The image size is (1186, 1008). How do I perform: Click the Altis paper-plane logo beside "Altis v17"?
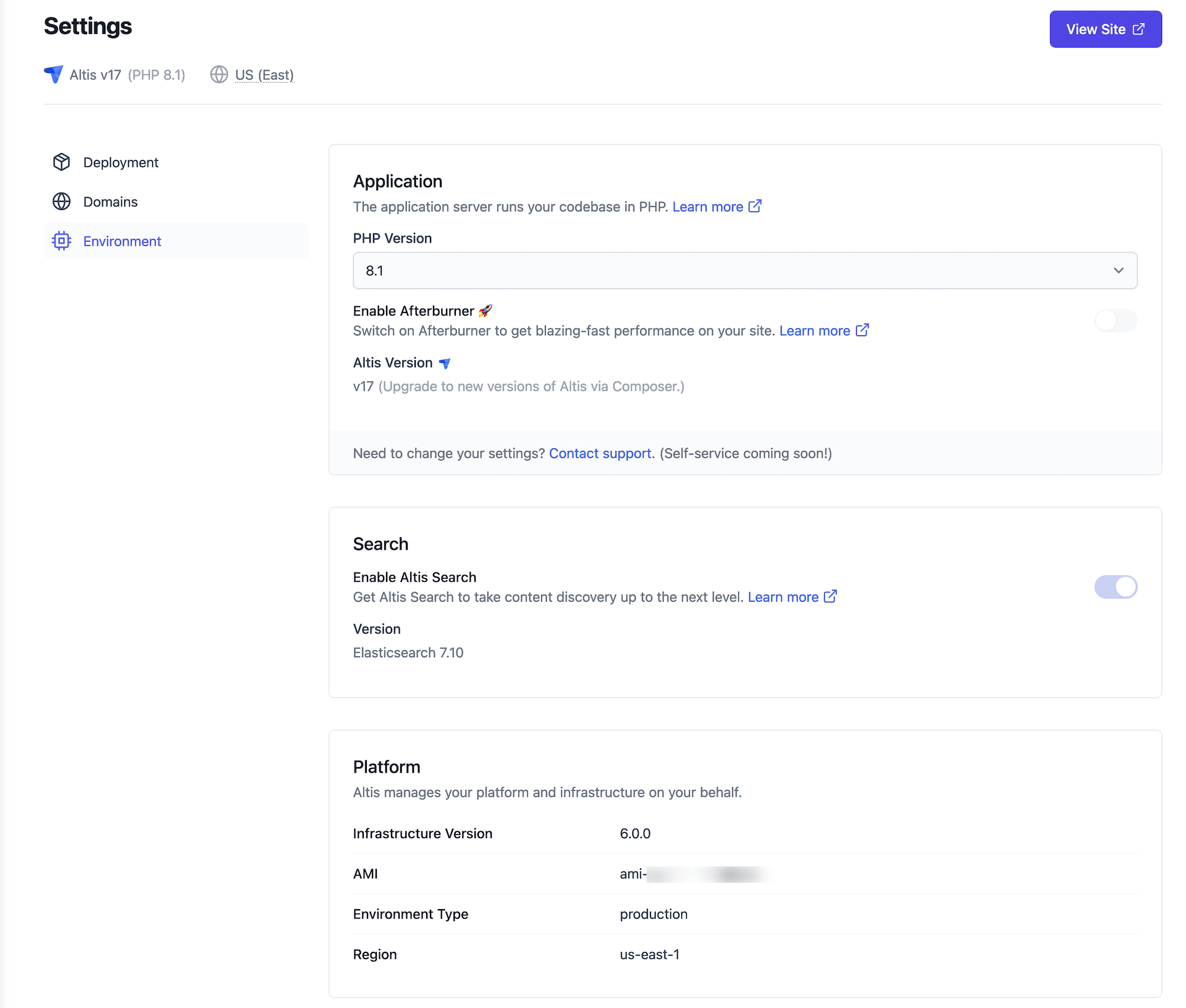tap(54, 74)
